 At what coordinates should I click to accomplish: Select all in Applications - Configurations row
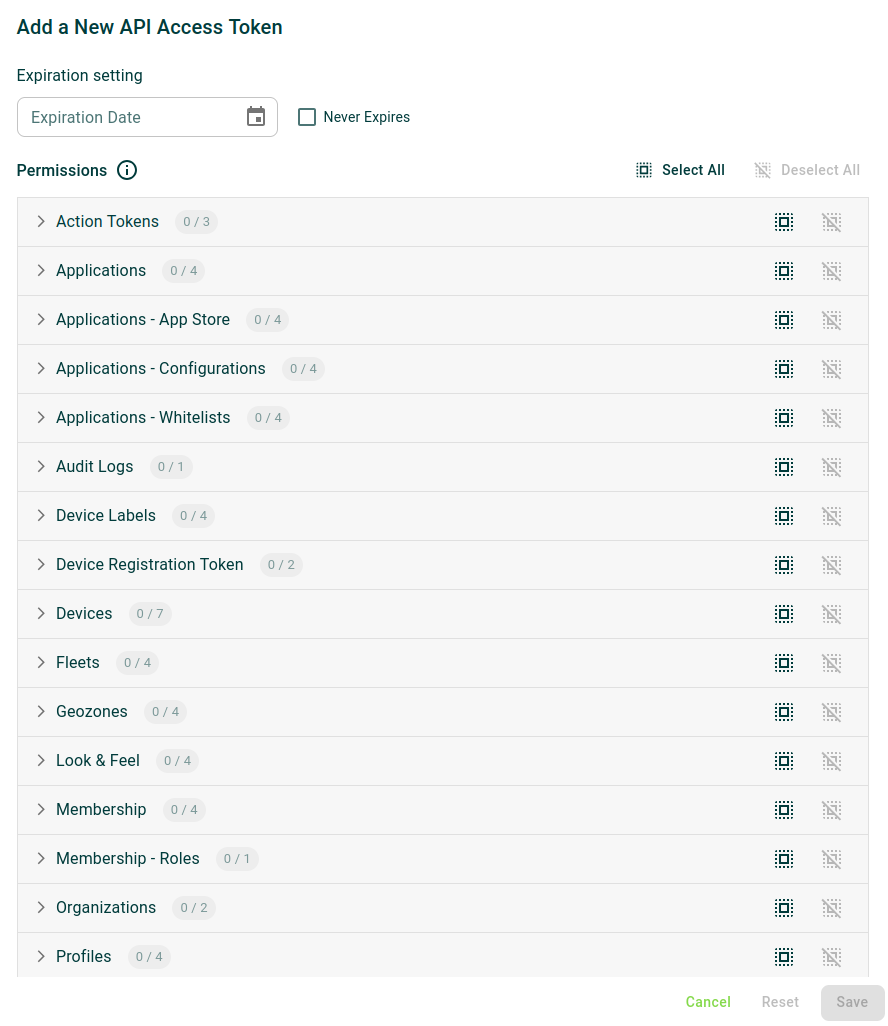pyautogui.click(x=784, y=369)
